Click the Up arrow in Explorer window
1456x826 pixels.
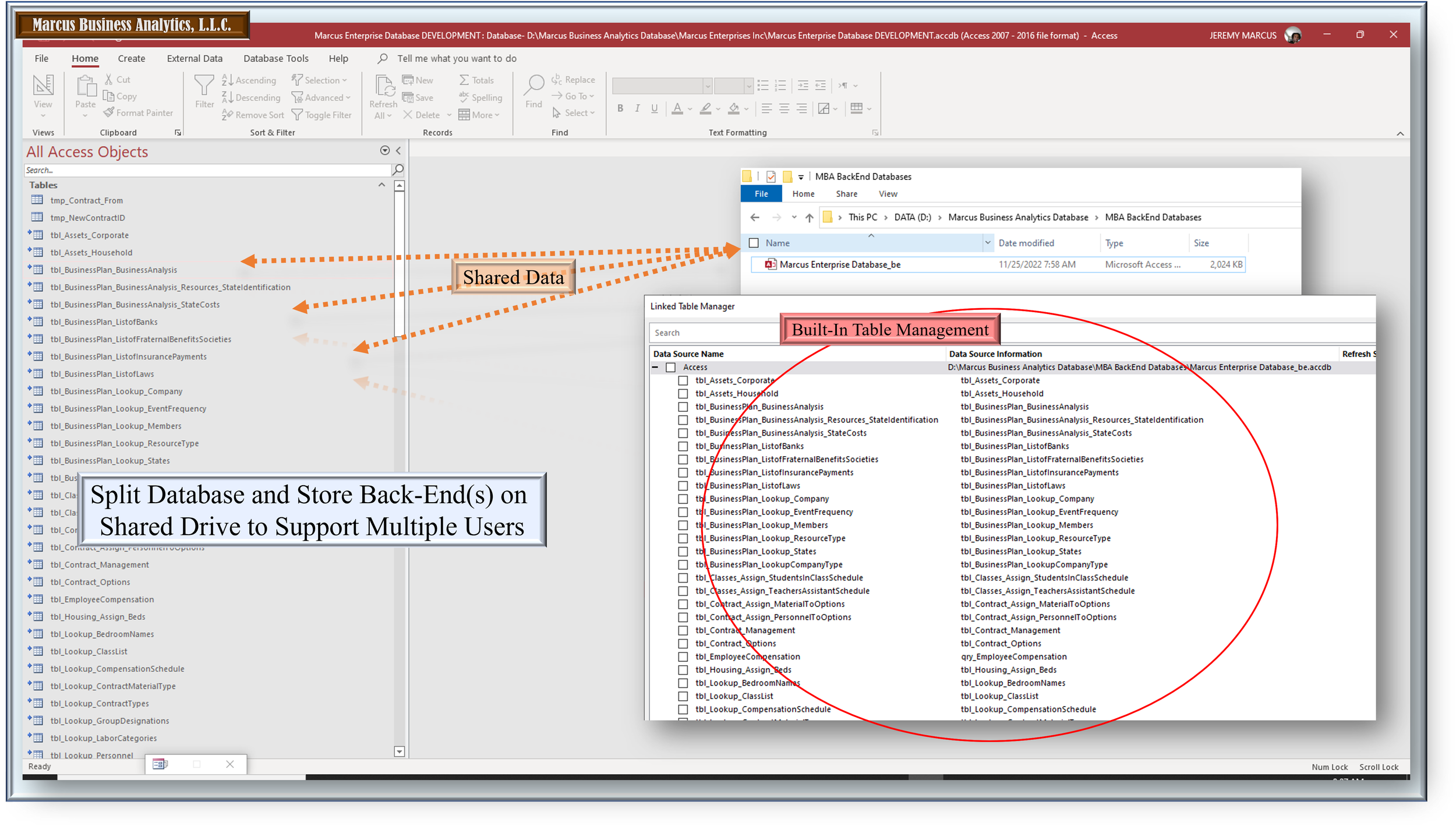[x=809, y=217]
